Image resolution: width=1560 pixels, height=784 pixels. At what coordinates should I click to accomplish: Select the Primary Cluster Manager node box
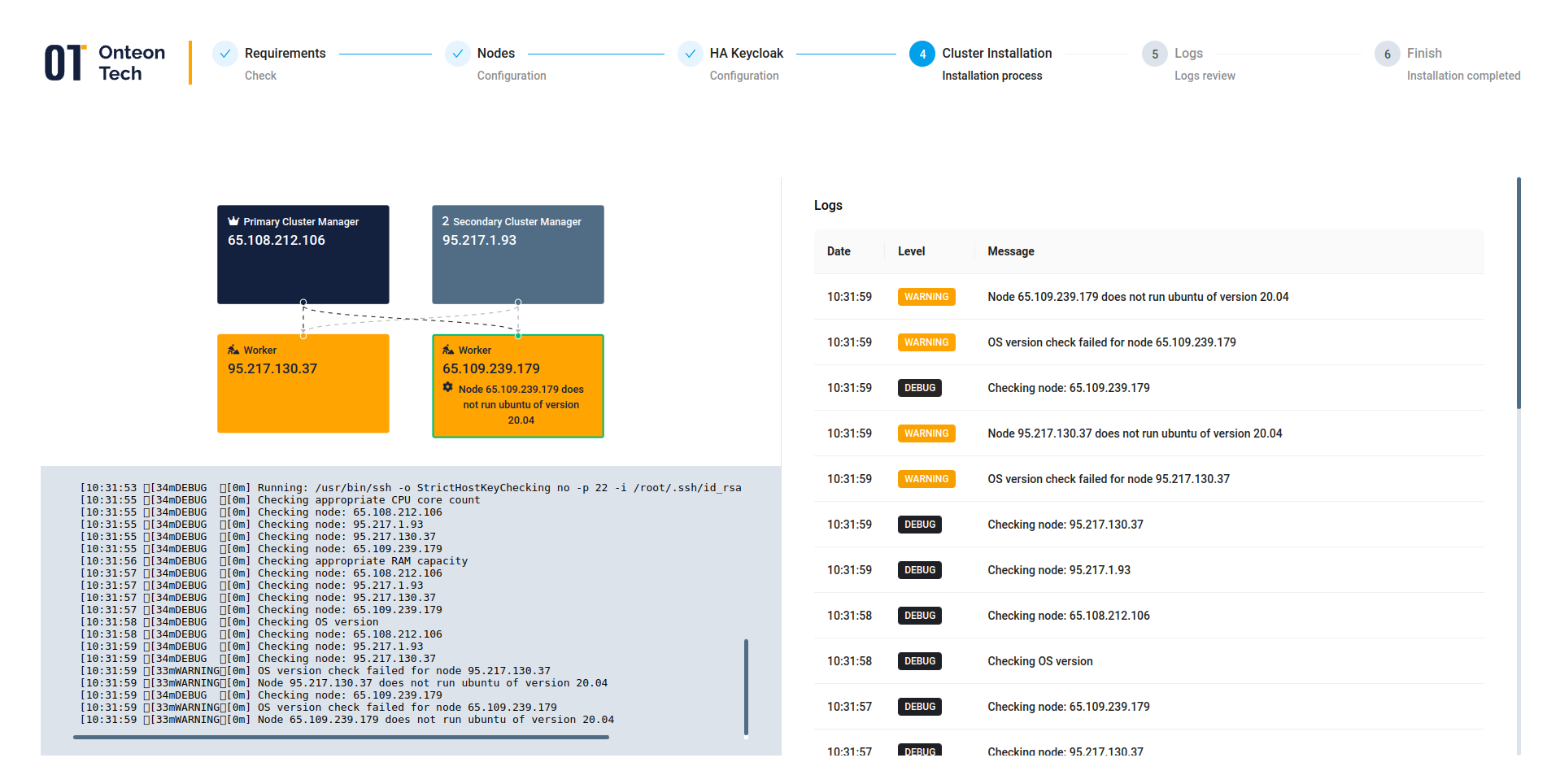tap(303, 255)
